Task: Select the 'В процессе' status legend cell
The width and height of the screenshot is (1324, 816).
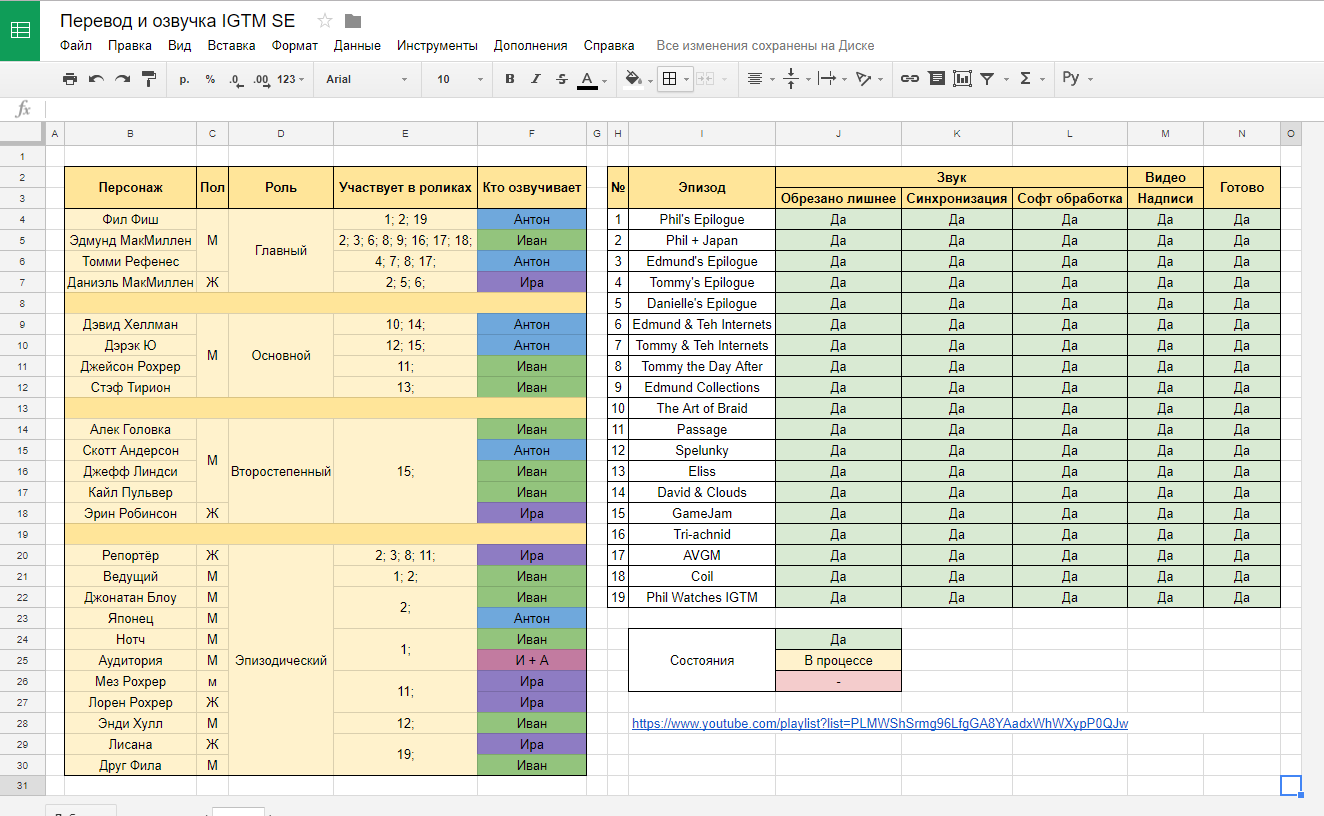Action: [x=838, y=660]
